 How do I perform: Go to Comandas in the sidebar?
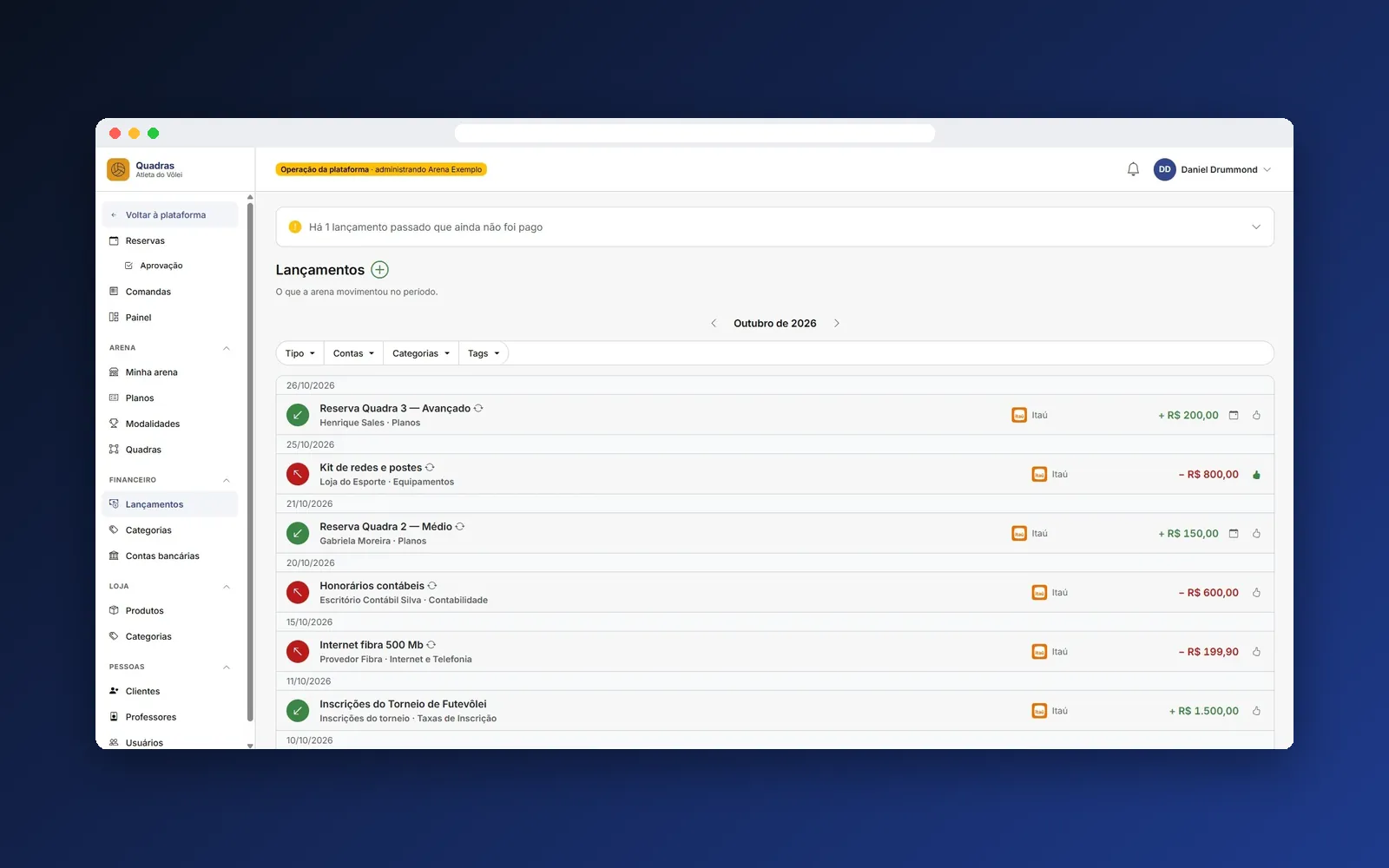(170, 292)
